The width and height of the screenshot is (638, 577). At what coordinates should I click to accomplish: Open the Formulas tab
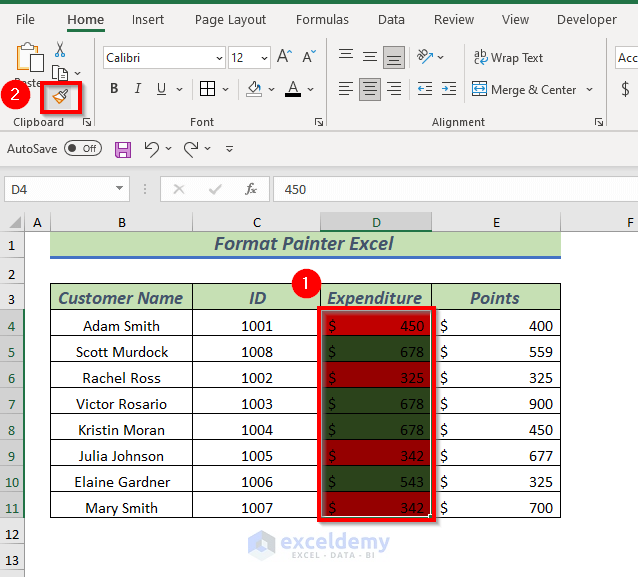pos(322,20)
